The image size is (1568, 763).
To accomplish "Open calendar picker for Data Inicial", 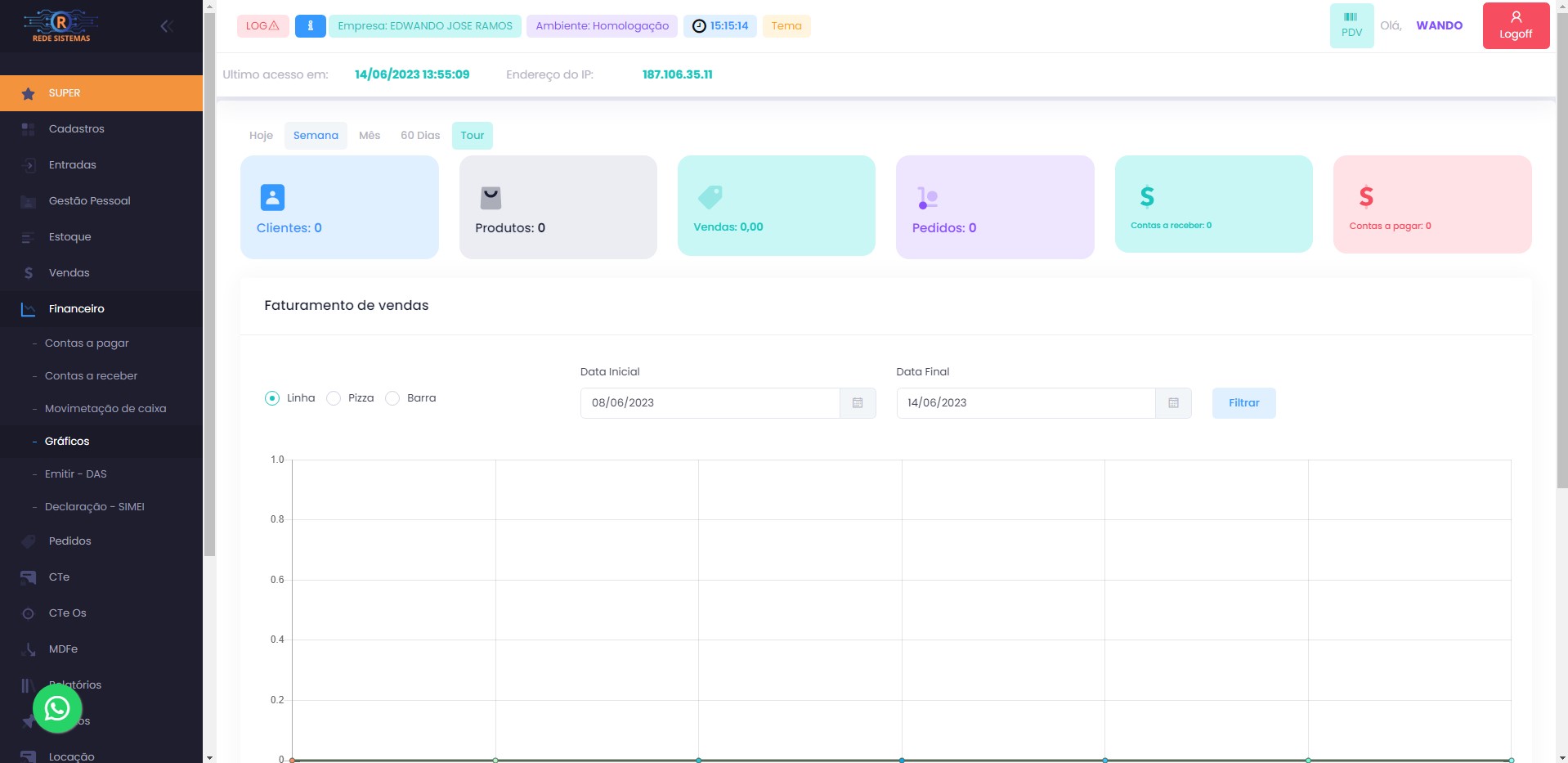I will point(858,403).
